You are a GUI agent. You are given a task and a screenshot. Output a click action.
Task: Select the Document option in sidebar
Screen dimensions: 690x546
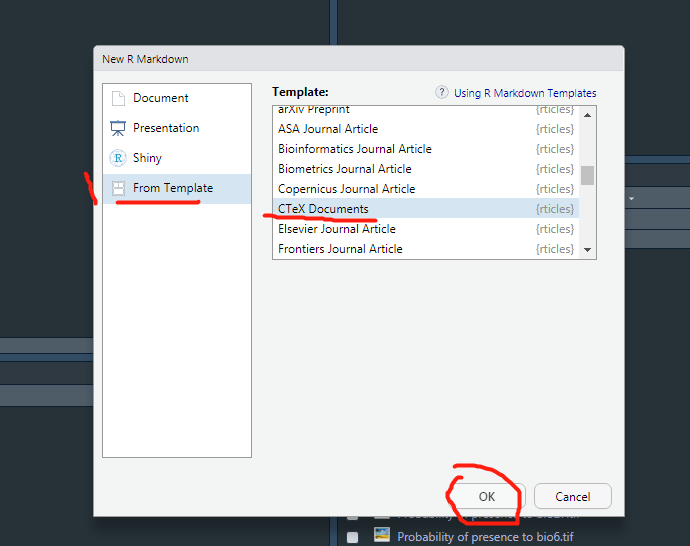click(x=176, y=98)
